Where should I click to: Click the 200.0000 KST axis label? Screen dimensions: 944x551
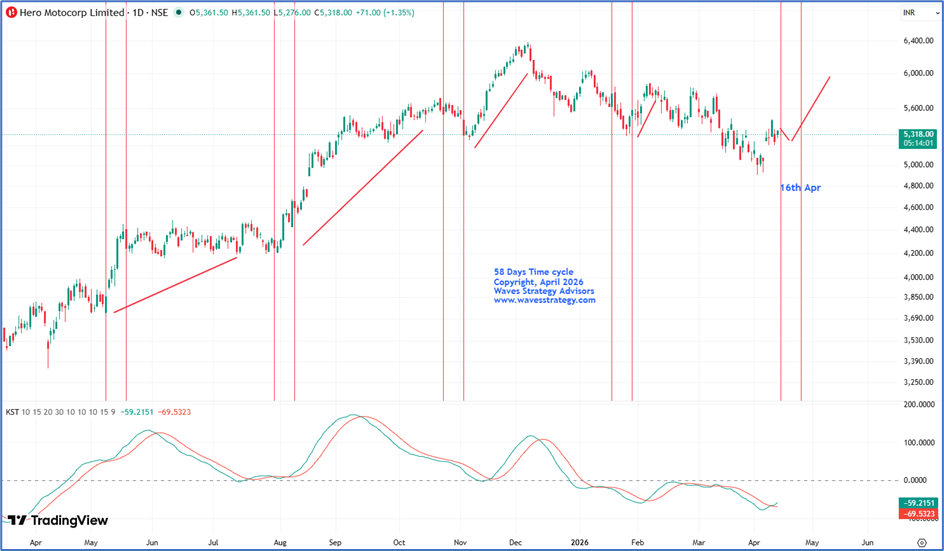(x=919, y=405)
